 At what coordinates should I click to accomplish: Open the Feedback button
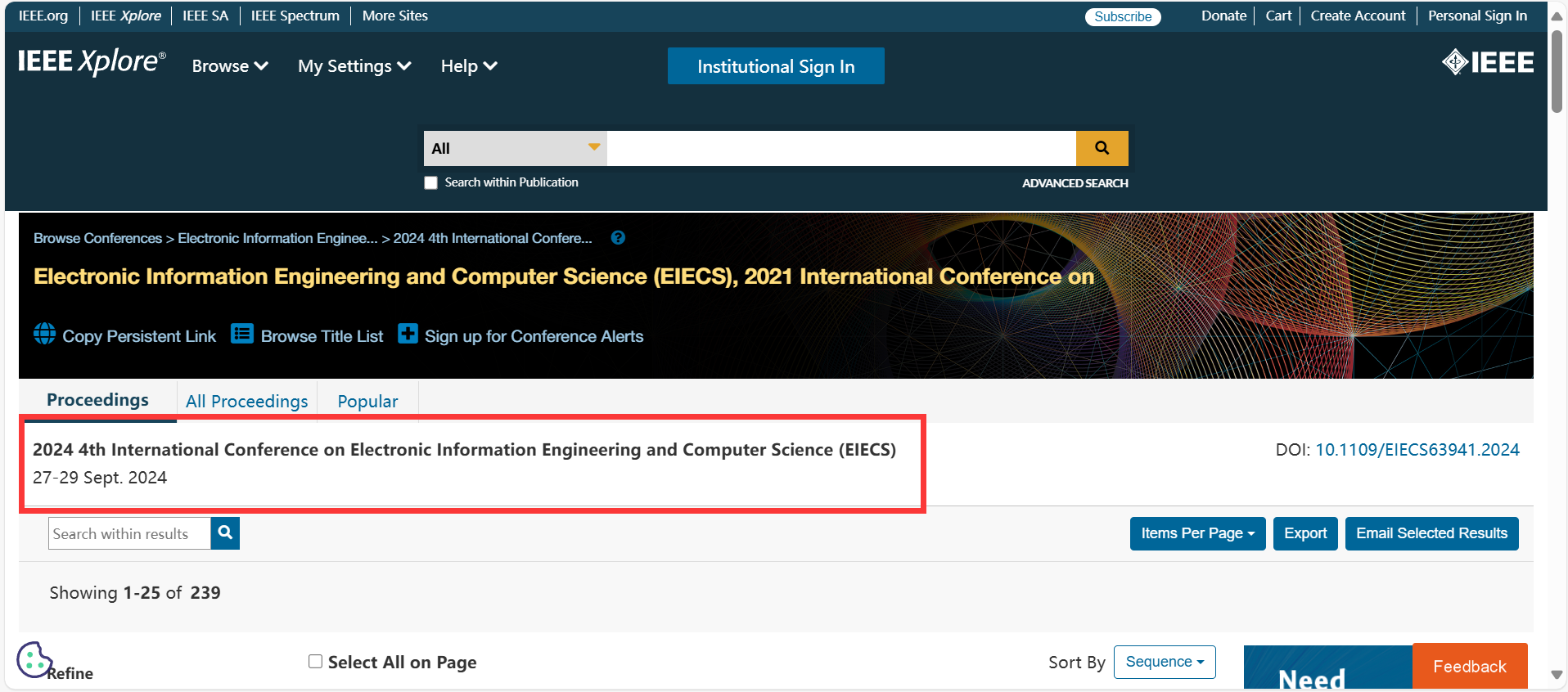tap(1470, 666)
